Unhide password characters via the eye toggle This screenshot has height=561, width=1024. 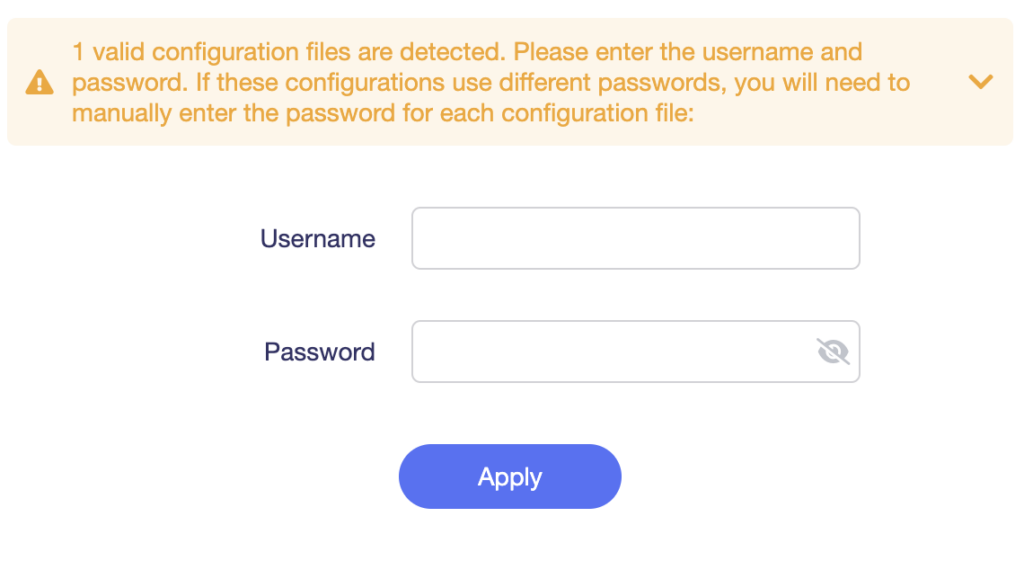click(832, 351)
